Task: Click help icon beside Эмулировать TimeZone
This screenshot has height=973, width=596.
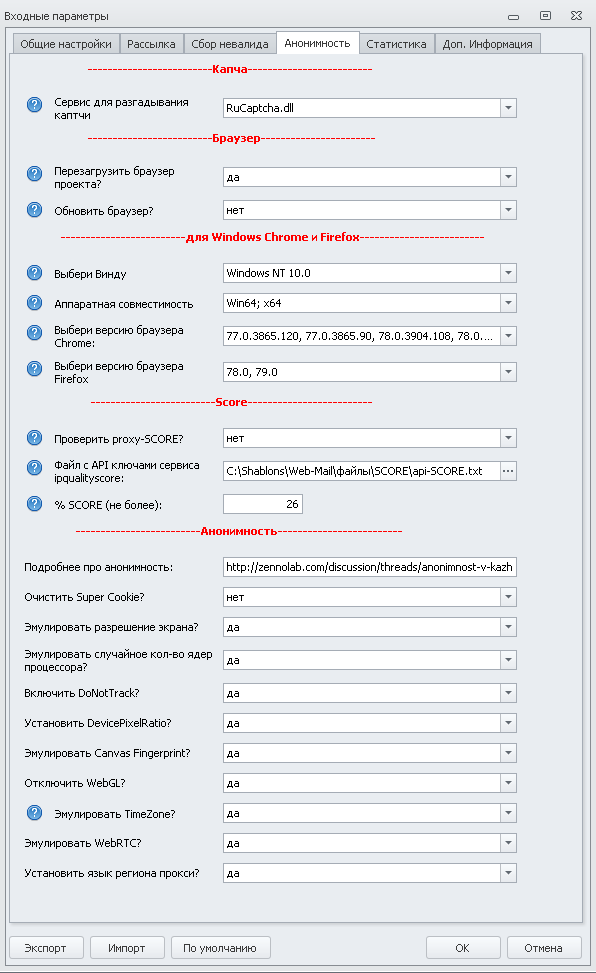Action: [35, 812]
